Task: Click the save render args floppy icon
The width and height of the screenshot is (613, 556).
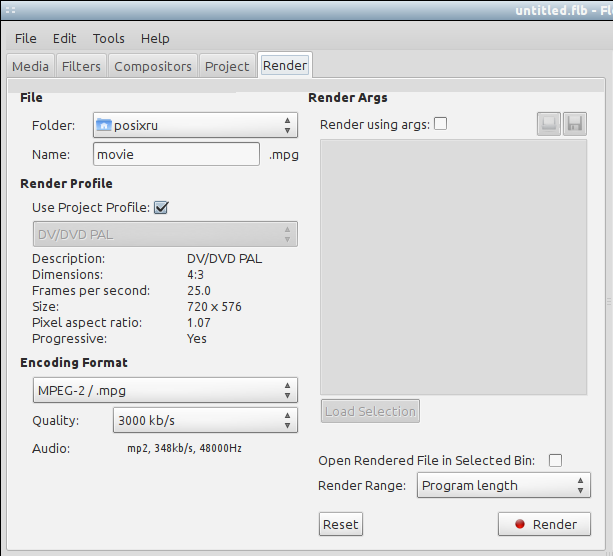Action: (575, 124)
